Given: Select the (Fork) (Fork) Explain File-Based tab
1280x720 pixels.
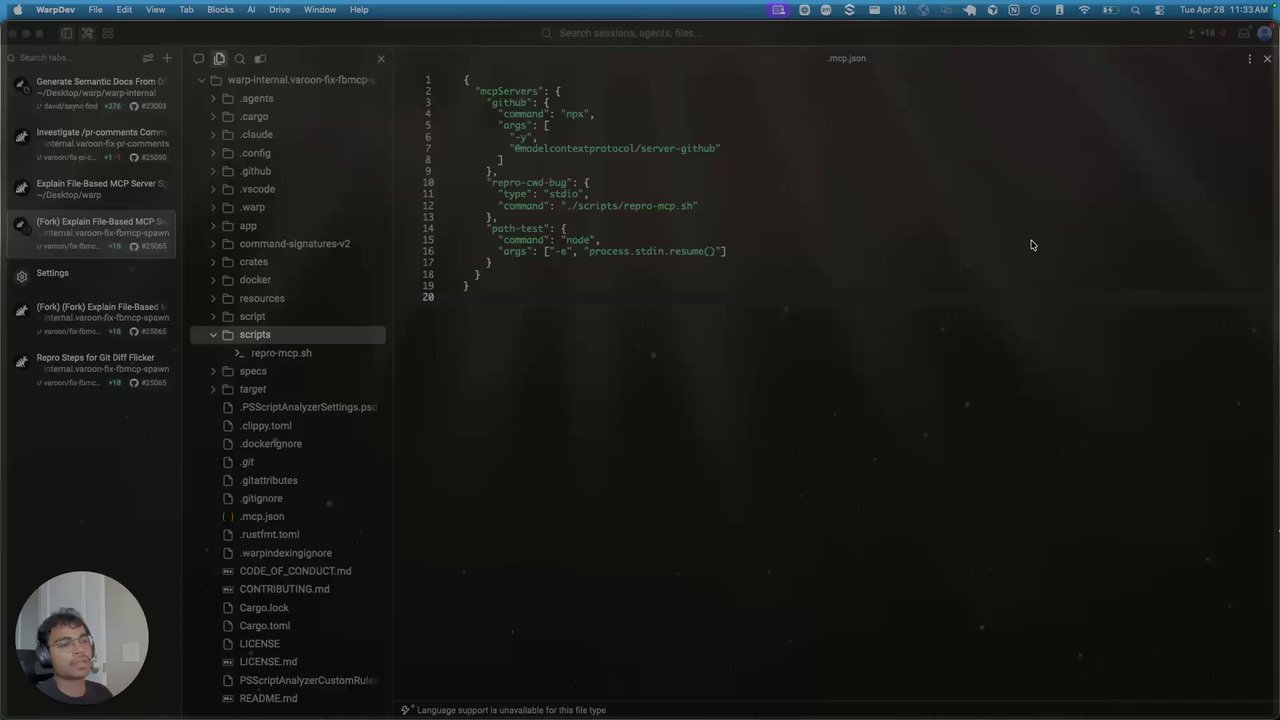Looking at the screenshot, I should click(91, 318).
